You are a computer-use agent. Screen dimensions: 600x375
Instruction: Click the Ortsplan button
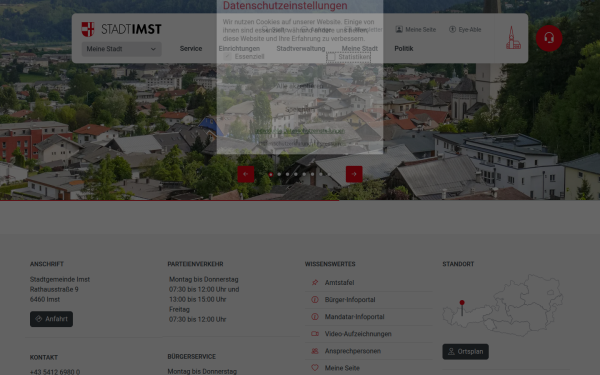click(465, 351)
